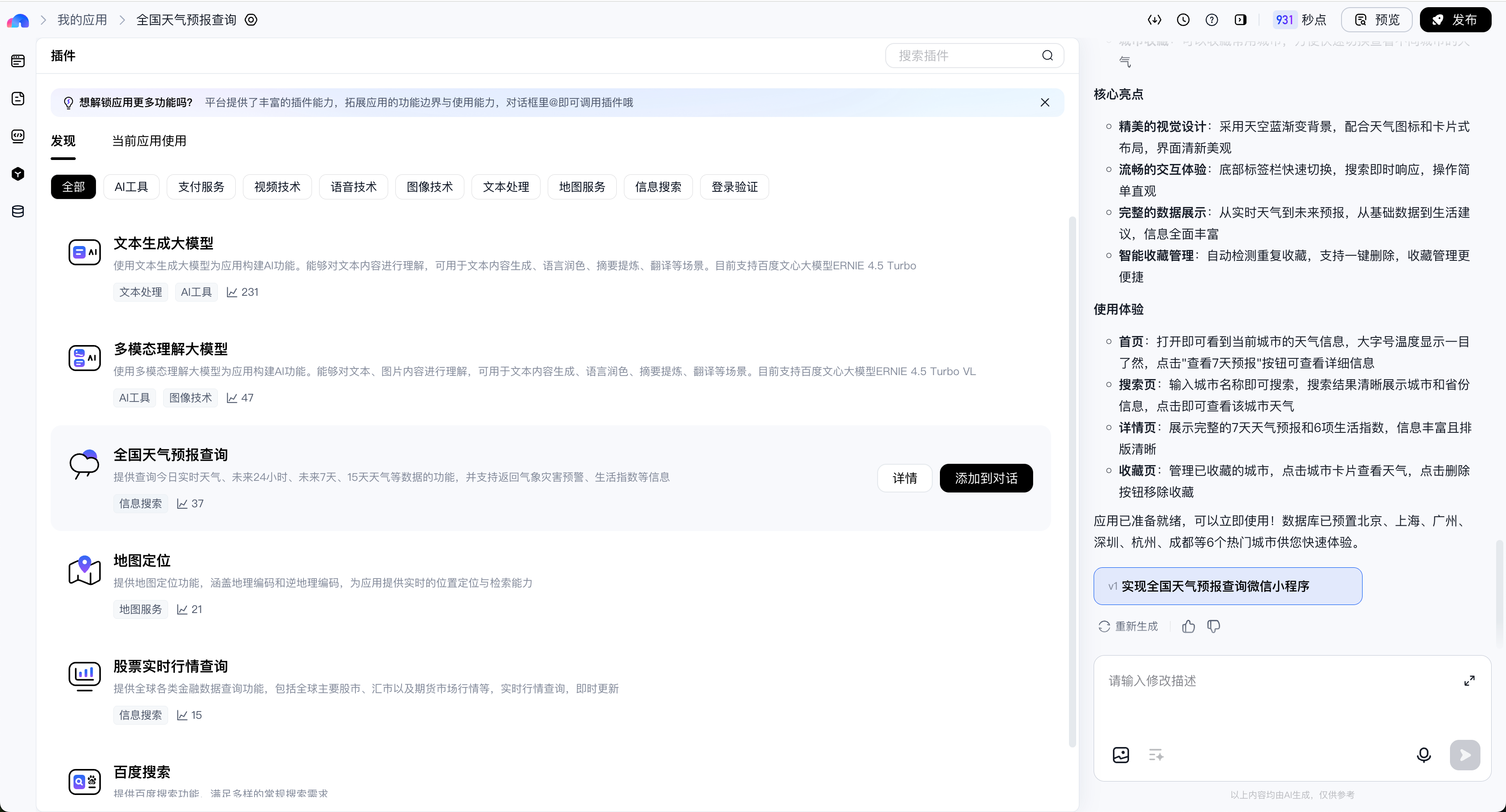1506x812 pixels.
Task: Open the document panel in the sidebar
Action: pos(17,98)
